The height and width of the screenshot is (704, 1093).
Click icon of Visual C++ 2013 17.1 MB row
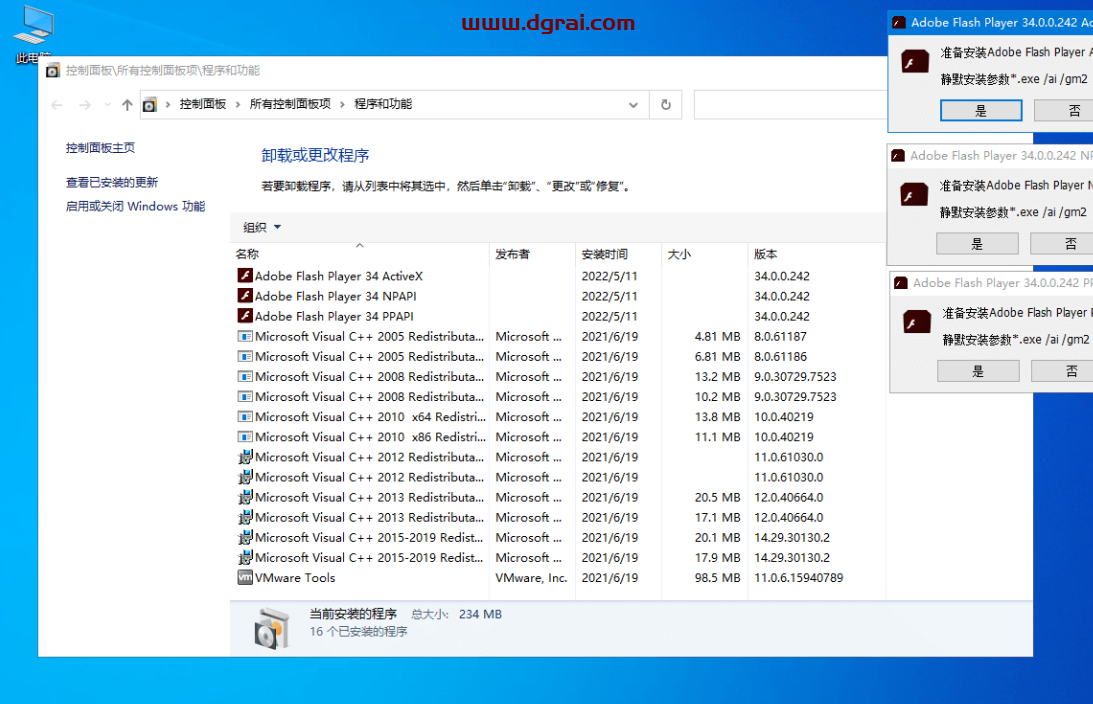point(245,518)
